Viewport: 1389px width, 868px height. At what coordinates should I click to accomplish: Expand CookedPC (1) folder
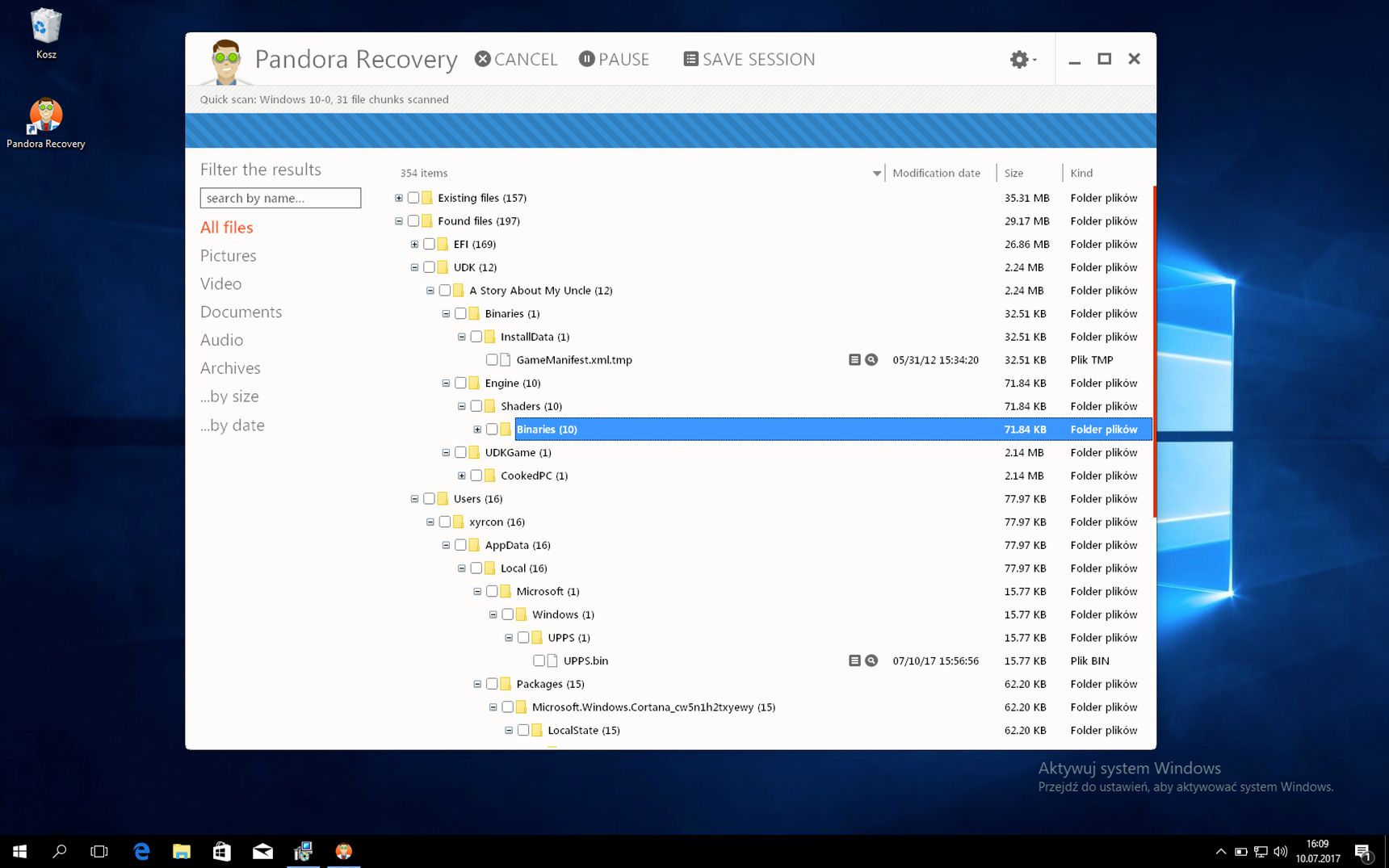[x=462, y=476]
